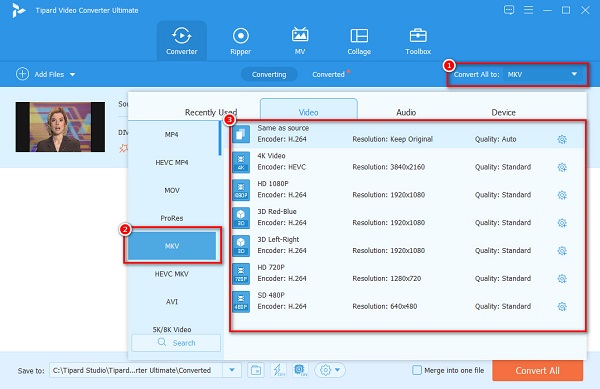Click the Add Files label
Screen dimensions: 600x389
click(49, 74)
